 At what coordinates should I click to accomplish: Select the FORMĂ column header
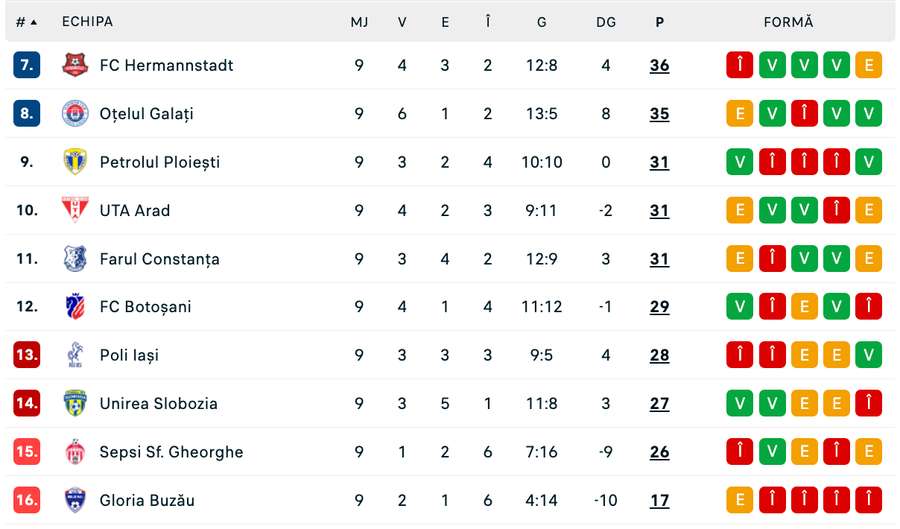[x=788, y=22]
